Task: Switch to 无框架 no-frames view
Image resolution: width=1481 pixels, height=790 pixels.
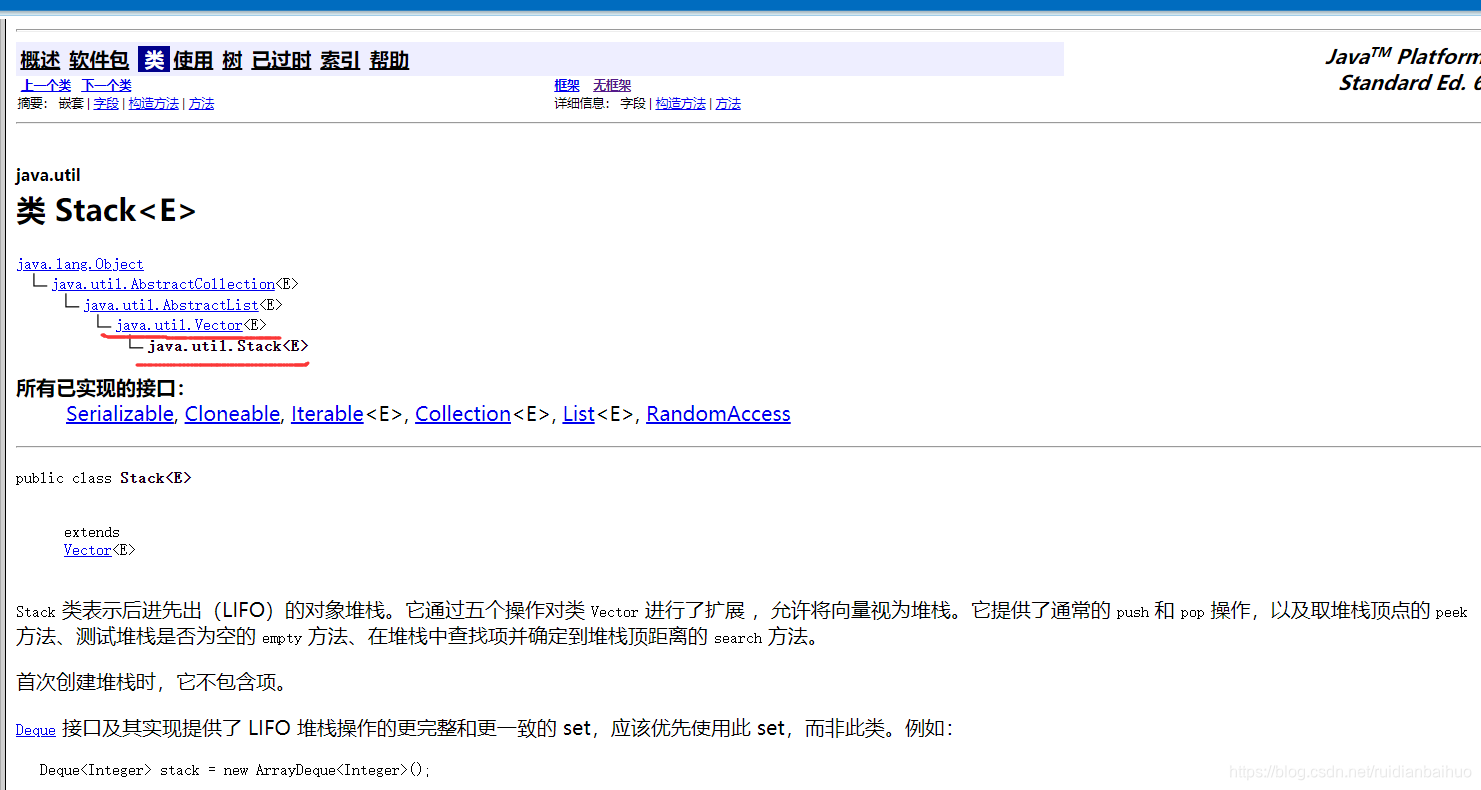Action: [612, 86]
